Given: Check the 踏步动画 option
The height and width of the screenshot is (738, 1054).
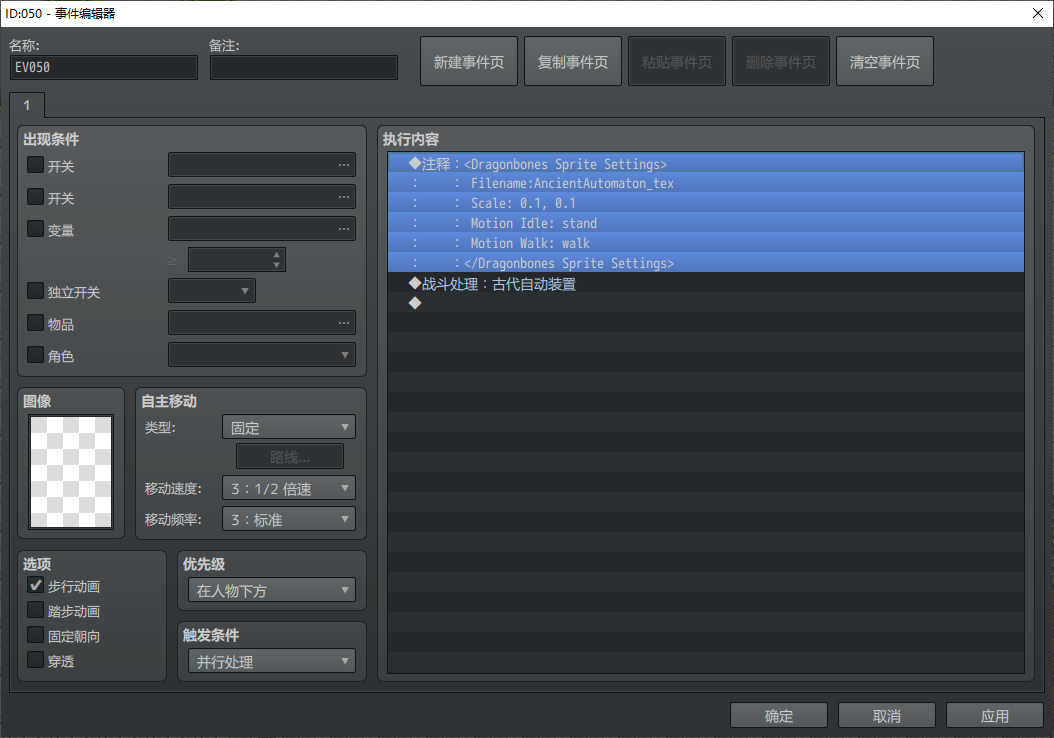Looking at the screenshot, I should (x=35, y=610).
